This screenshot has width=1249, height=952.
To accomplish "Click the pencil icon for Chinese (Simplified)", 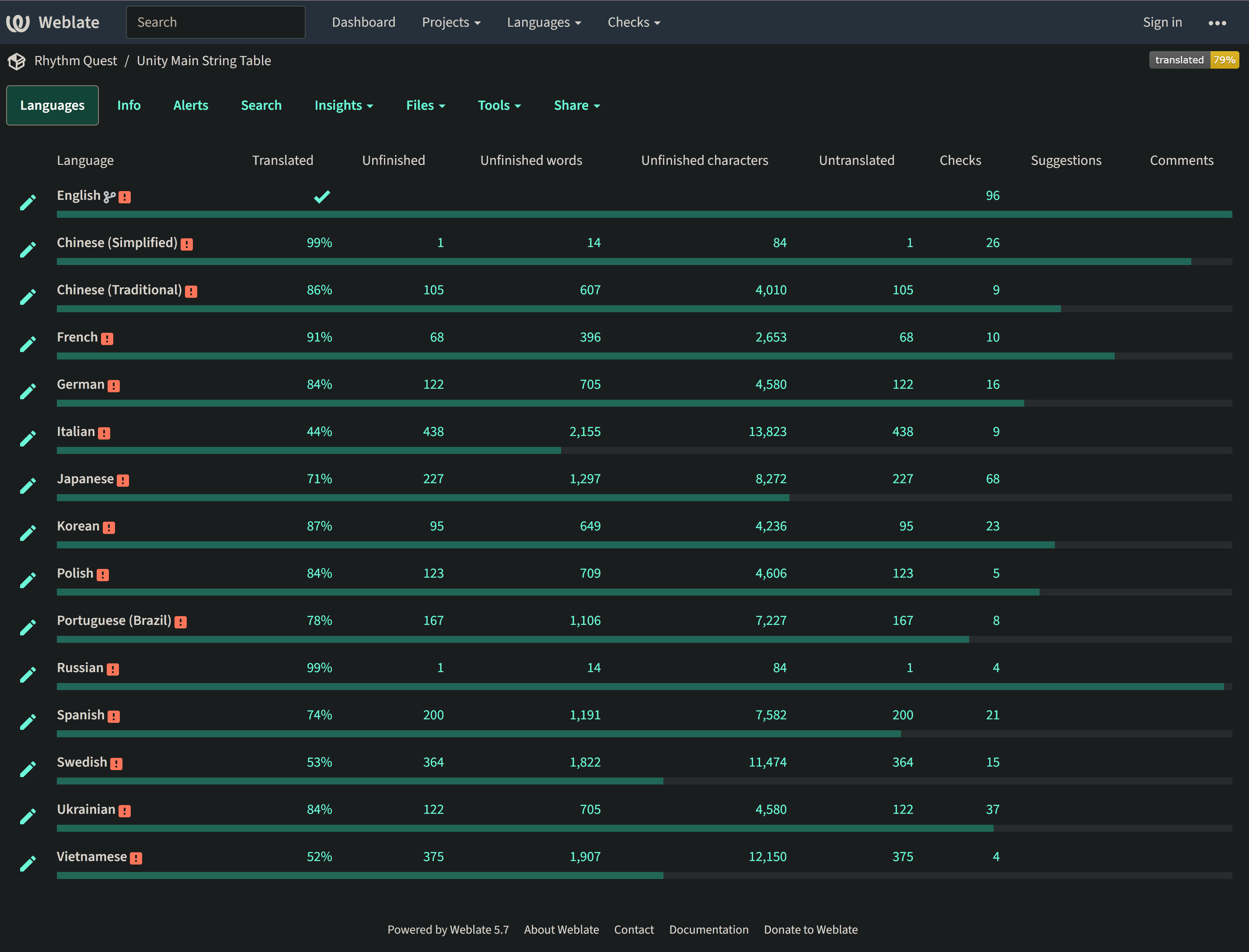I will click(28, 249).
